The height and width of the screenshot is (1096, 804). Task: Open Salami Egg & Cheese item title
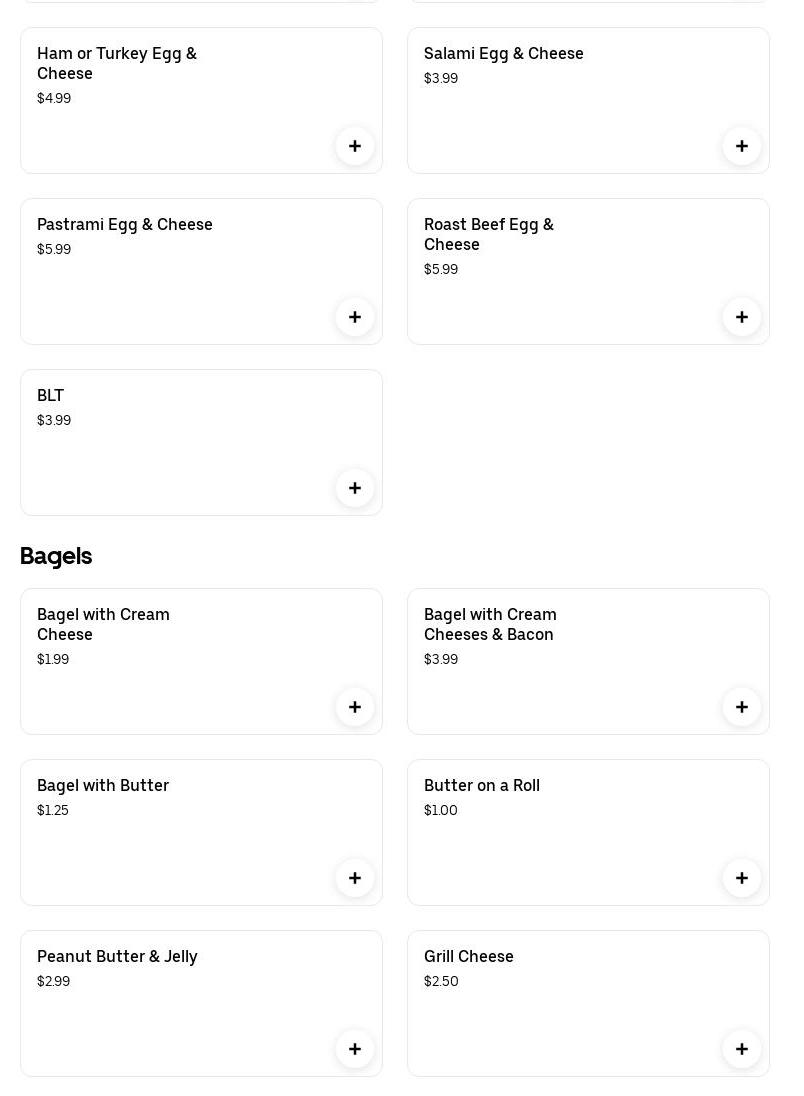[x=503, y=54]
